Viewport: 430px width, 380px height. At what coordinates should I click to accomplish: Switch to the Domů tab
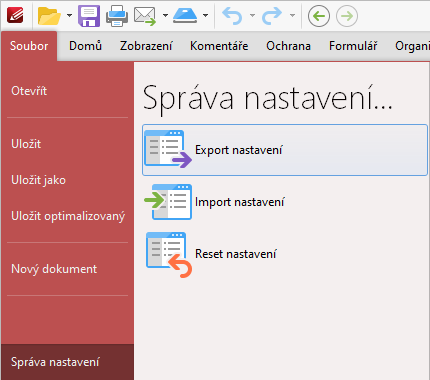click(x=85, y=46)
